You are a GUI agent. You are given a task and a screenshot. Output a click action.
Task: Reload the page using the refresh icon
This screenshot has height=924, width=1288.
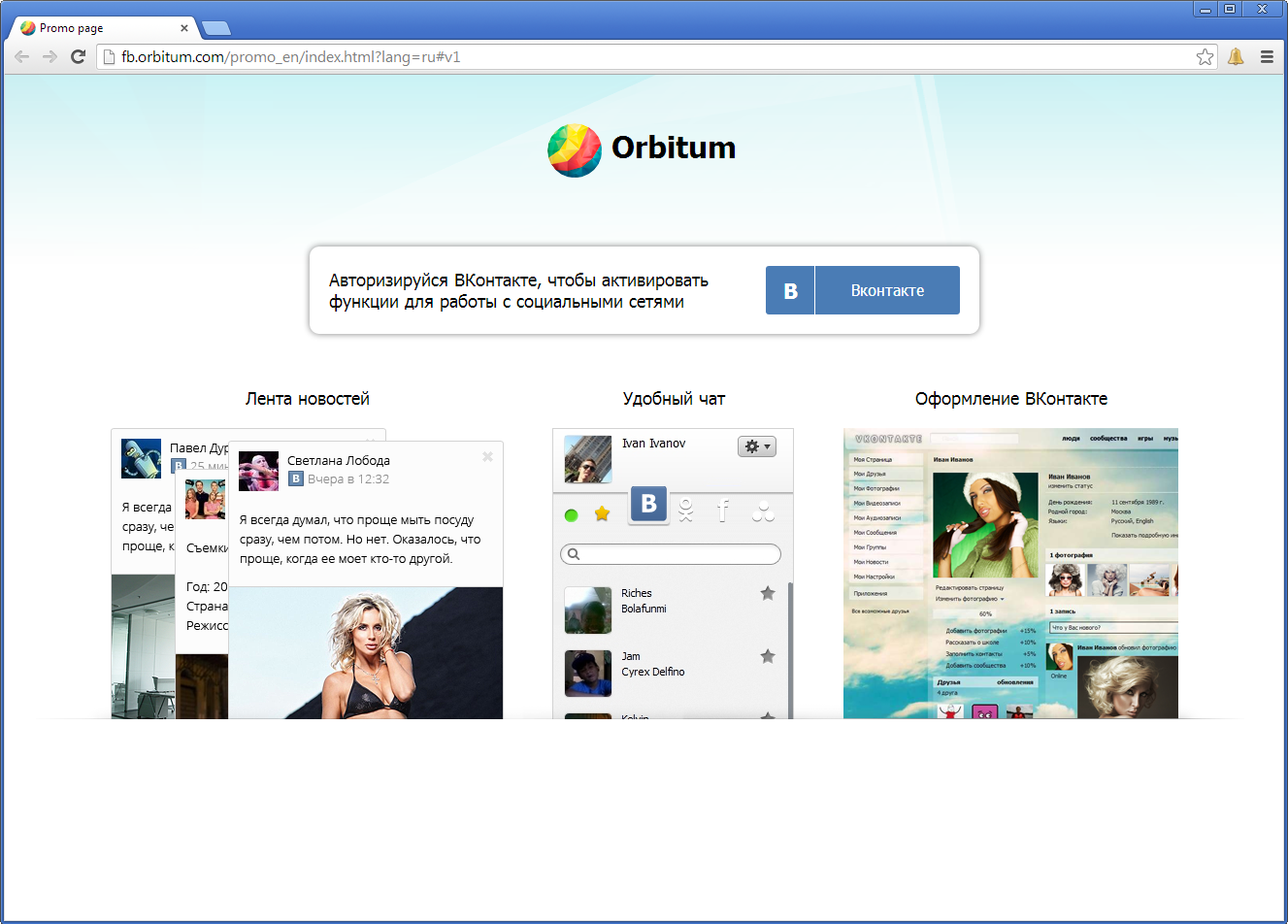(x=78, y=56)
